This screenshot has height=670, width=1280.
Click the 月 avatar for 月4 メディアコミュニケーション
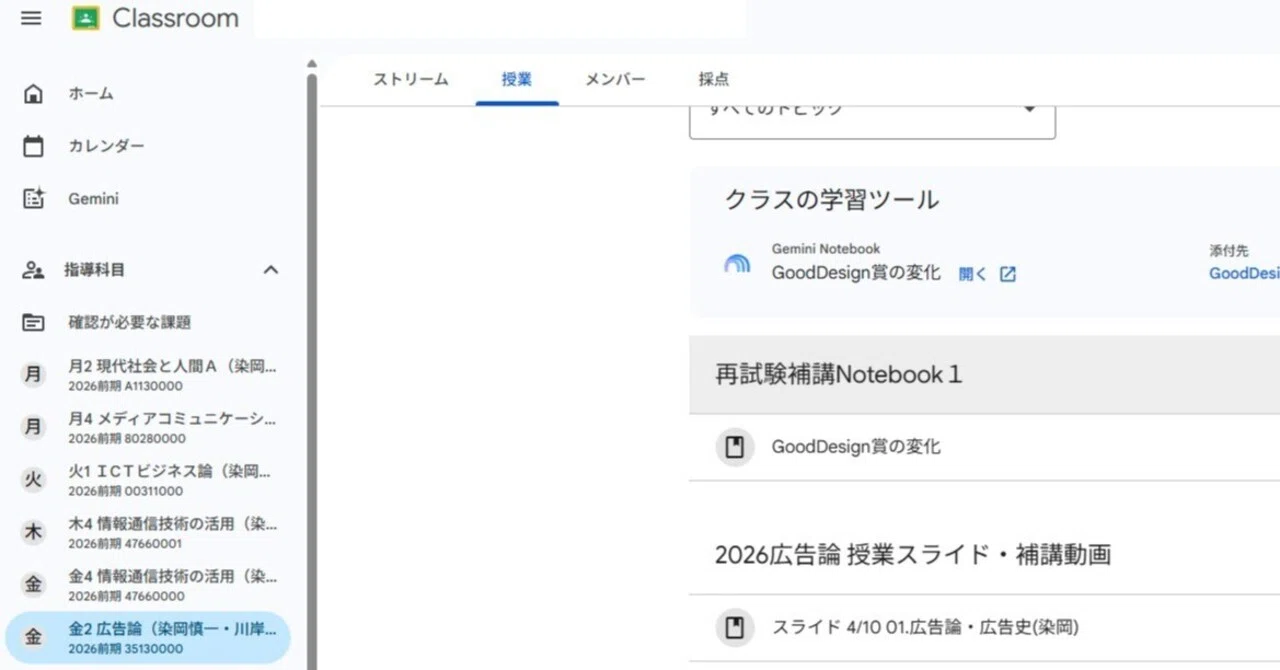pyautogui.click(x=33, y=427)
